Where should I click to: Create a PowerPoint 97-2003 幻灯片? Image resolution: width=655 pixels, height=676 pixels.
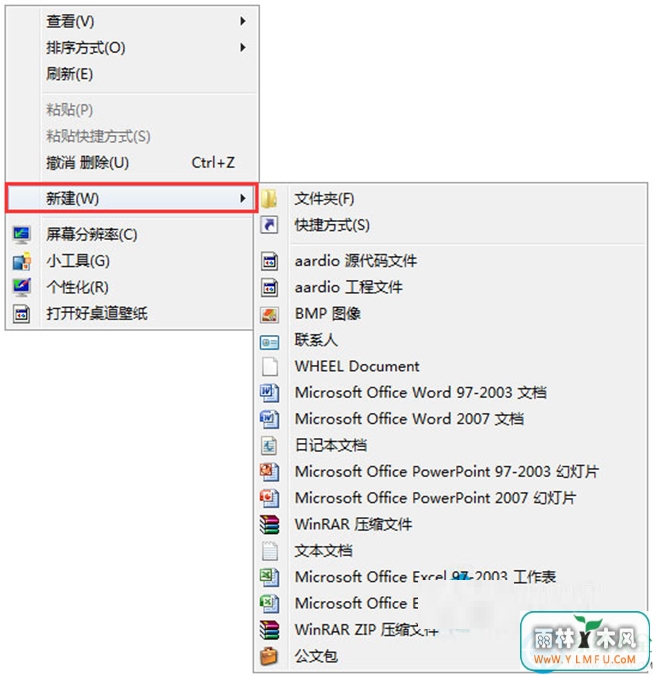451,472
